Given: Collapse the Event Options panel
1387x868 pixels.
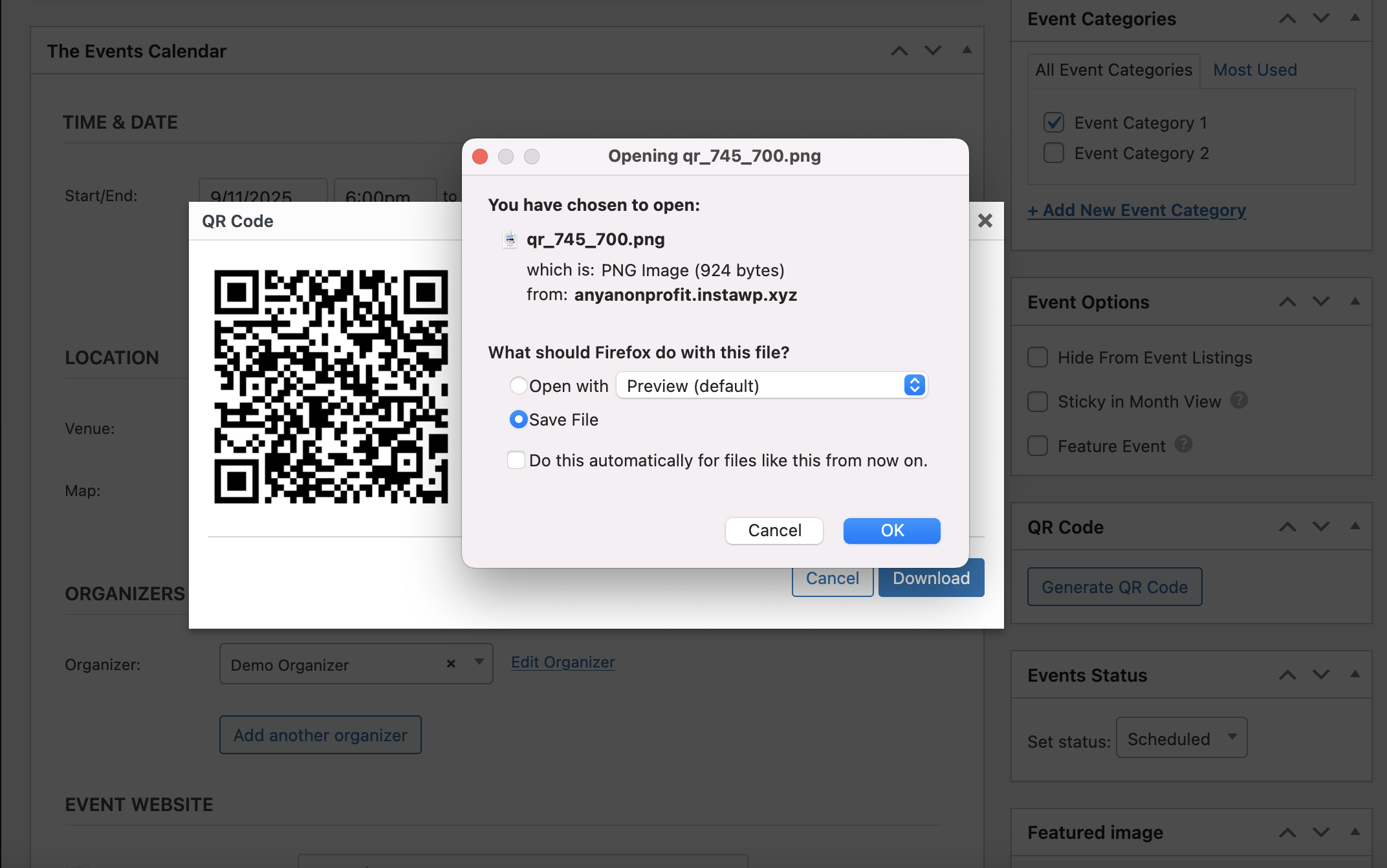Looking at the screenshot, I should click(1355, 301).
